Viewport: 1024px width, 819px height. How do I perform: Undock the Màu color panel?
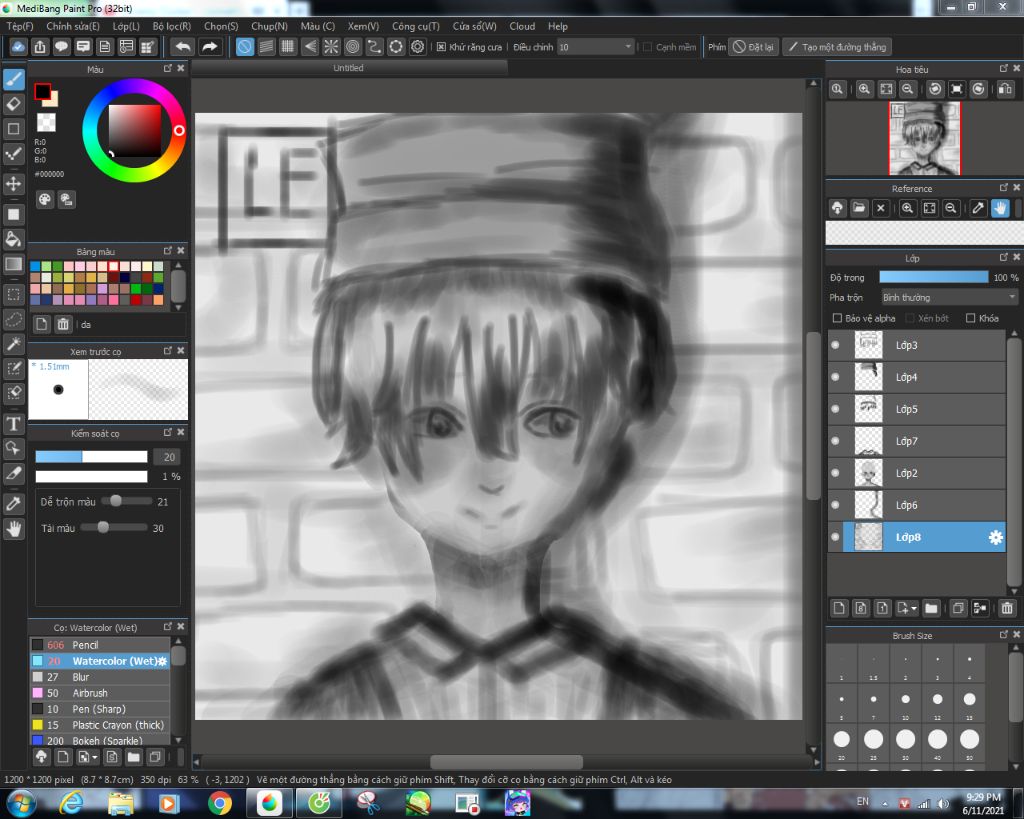[x=168, y=69]
